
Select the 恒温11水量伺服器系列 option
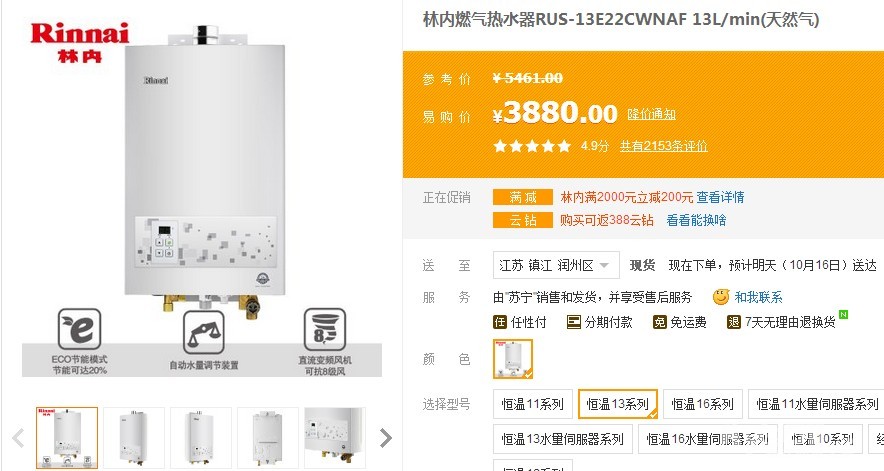817,404
